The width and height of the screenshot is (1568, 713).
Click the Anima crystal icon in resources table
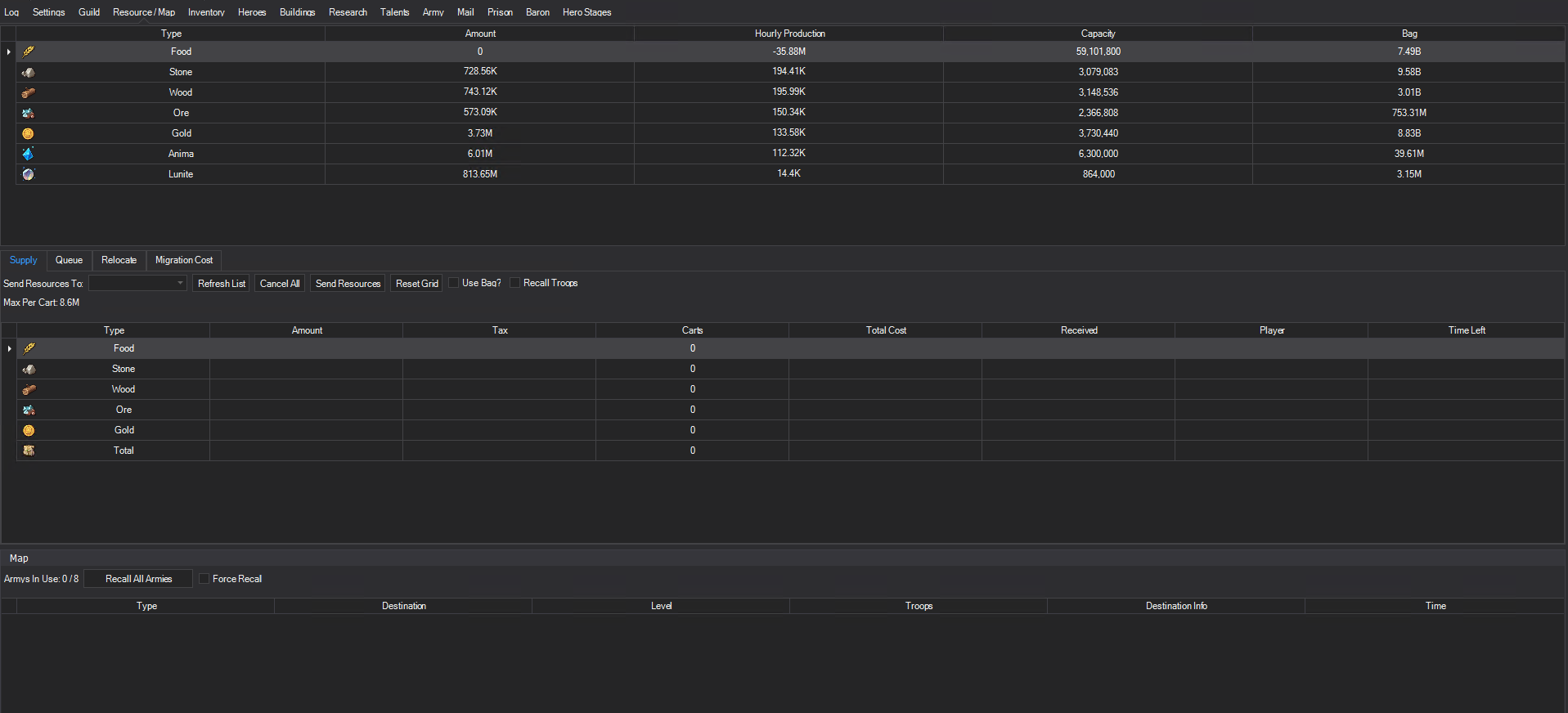(x=29, y=154)
